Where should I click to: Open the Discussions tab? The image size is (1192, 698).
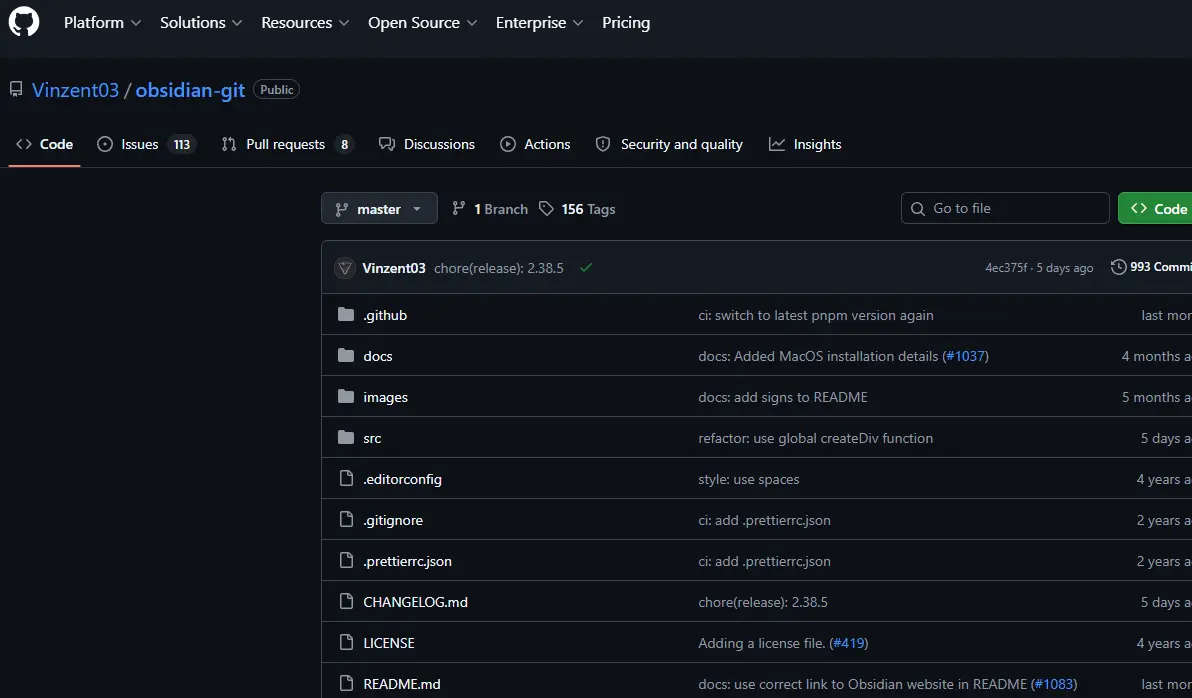[426, 144]
